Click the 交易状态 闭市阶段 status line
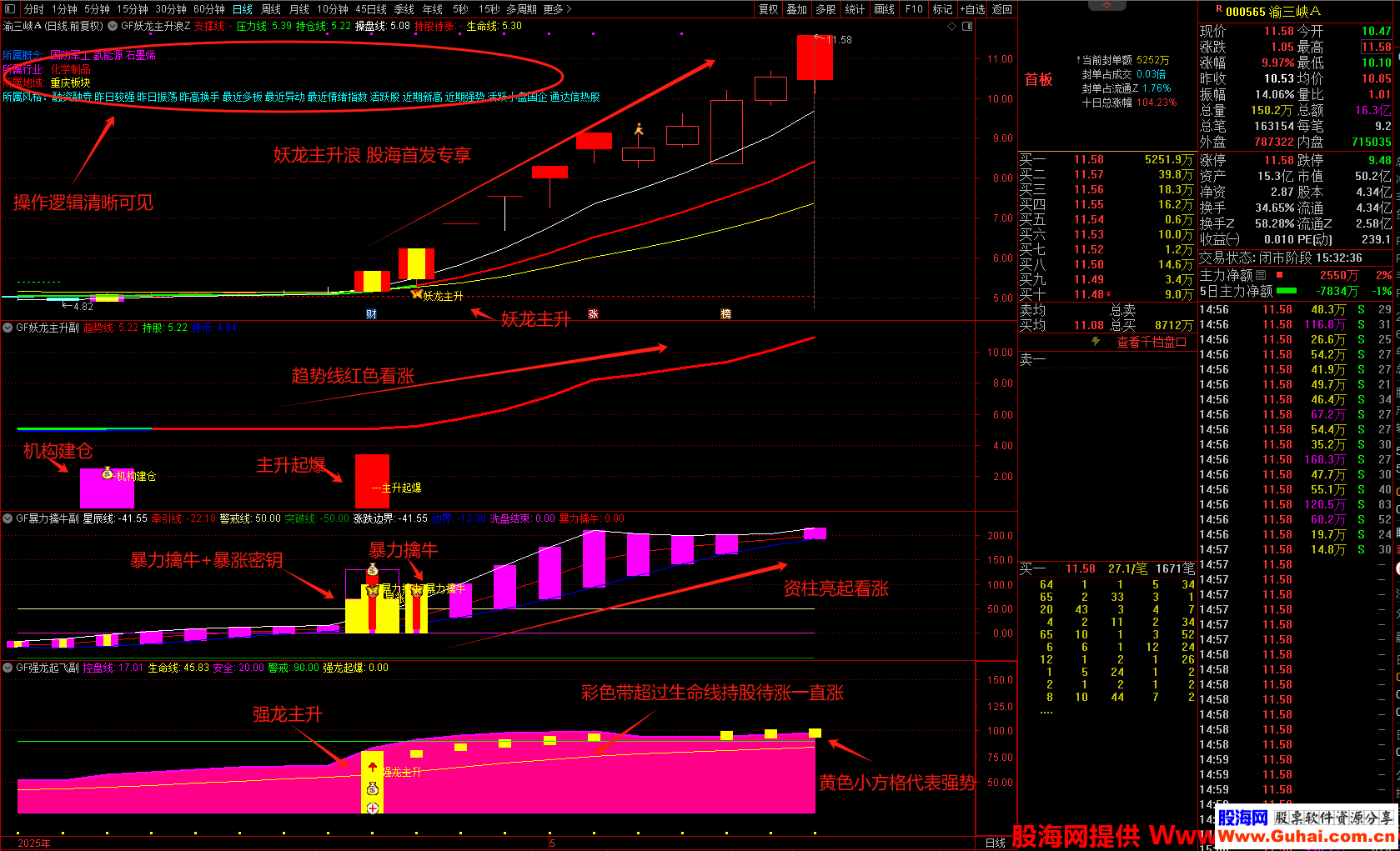Image resolution: width=1400 pixels, height=851 pixels. 1281,258
